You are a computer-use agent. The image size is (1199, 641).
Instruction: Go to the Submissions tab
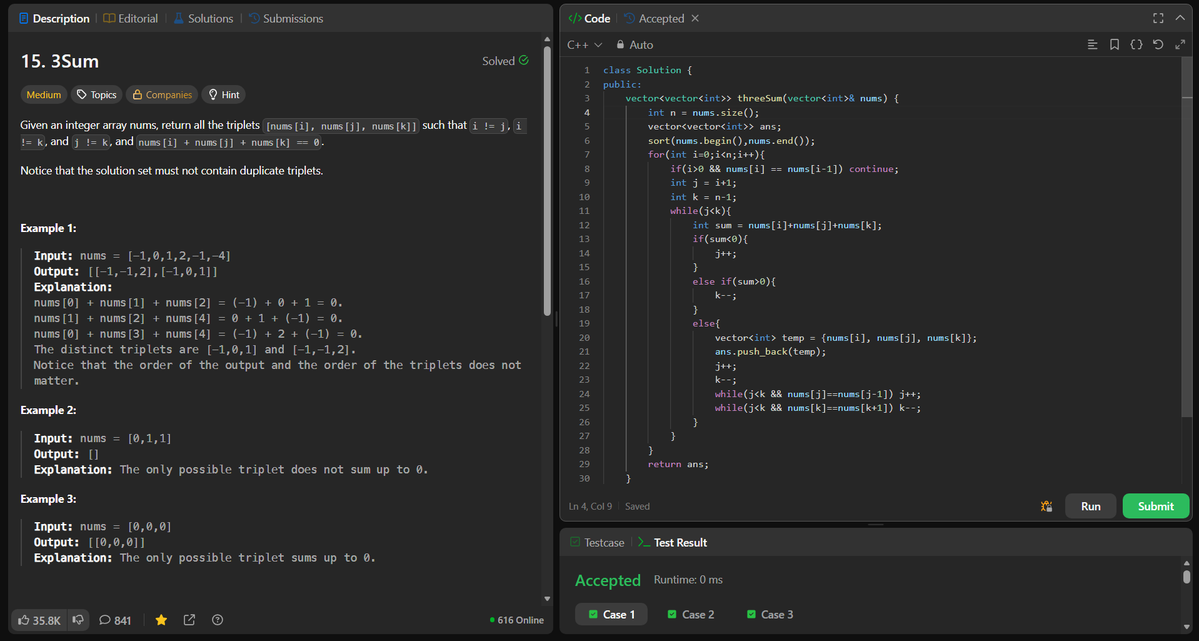point(285,18)
